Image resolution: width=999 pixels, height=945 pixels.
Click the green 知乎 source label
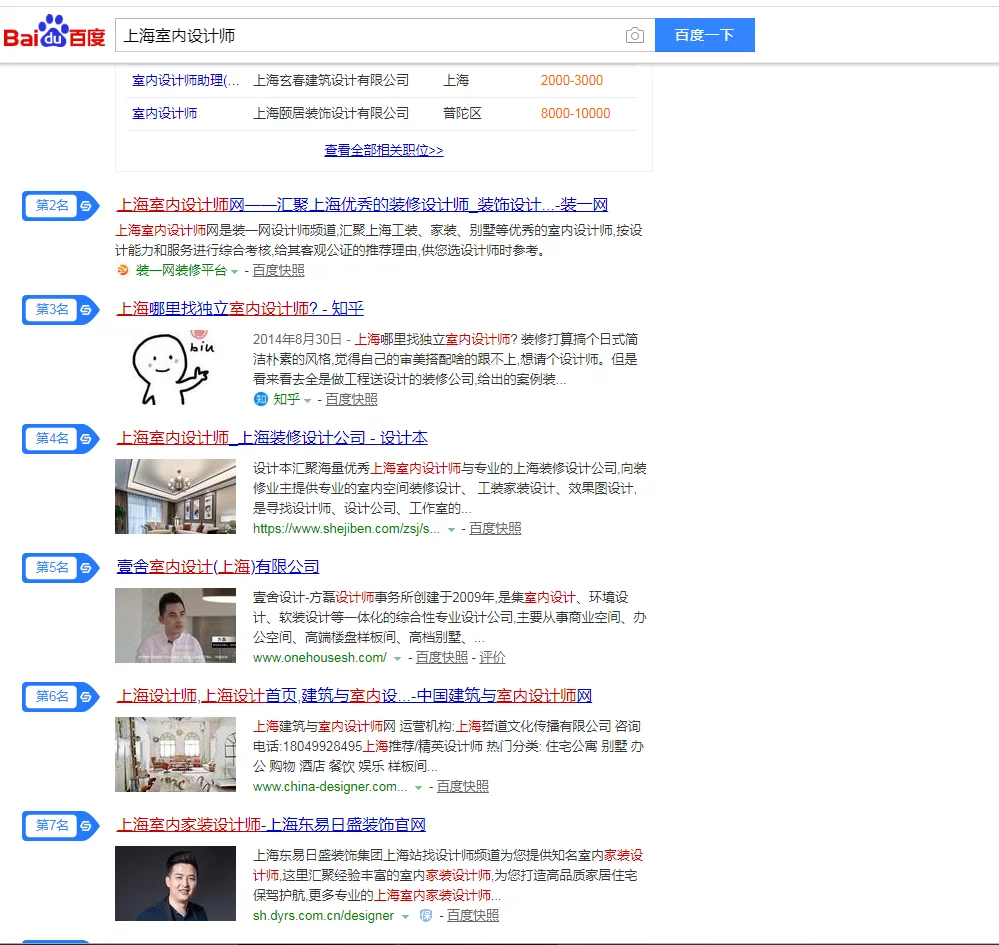tap(287, 399)
